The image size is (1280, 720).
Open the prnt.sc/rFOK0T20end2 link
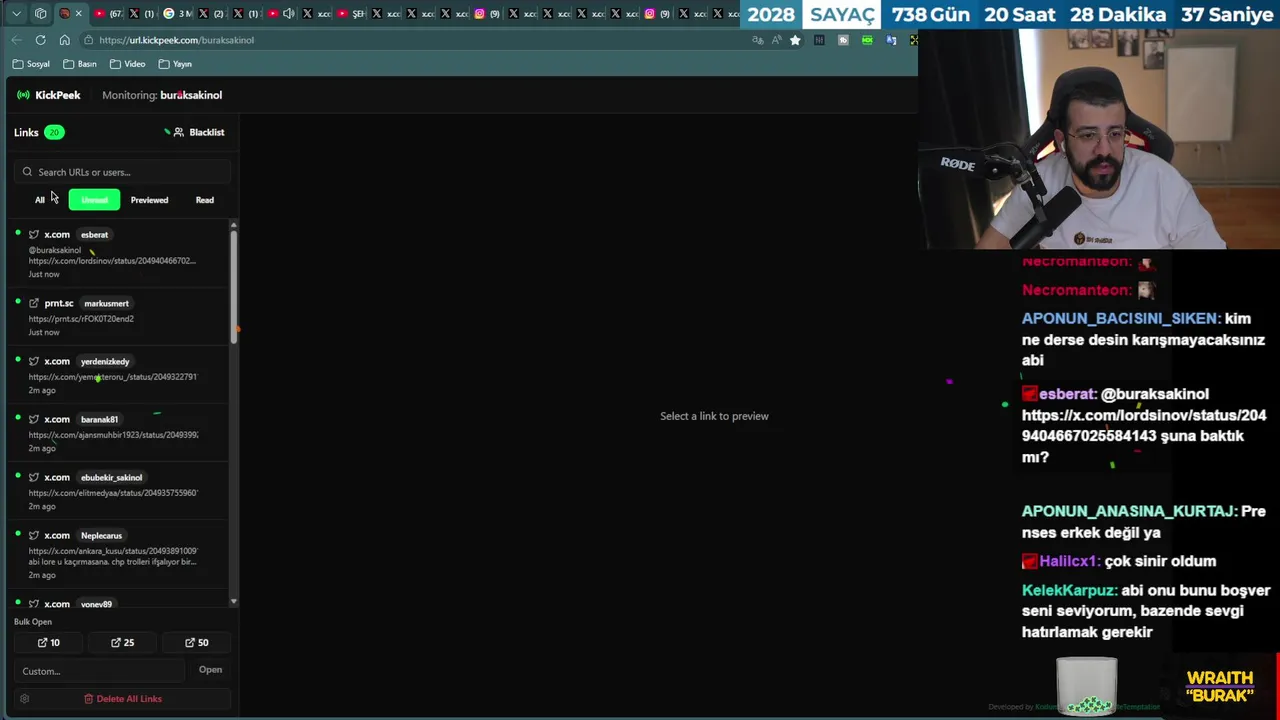81,319
